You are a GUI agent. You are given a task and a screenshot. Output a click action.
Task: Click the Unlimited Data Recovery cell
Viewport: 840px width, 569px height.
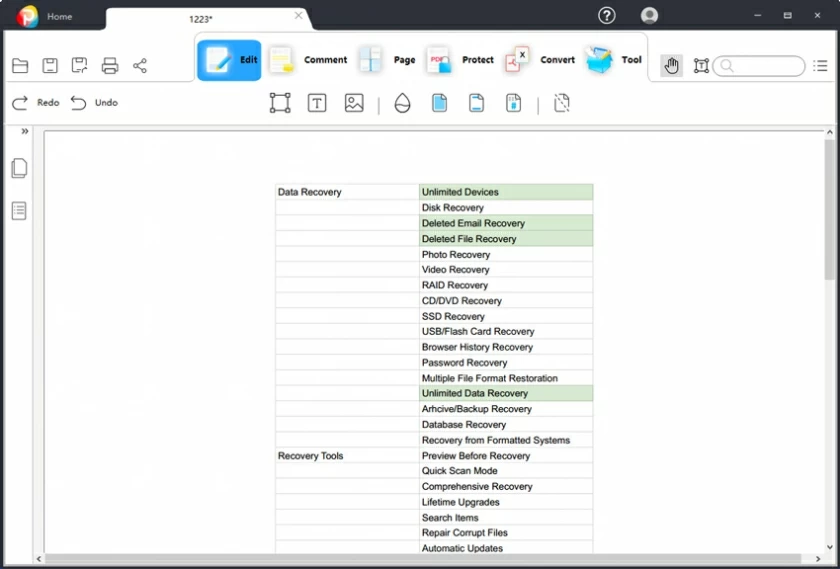click(506, 393)
